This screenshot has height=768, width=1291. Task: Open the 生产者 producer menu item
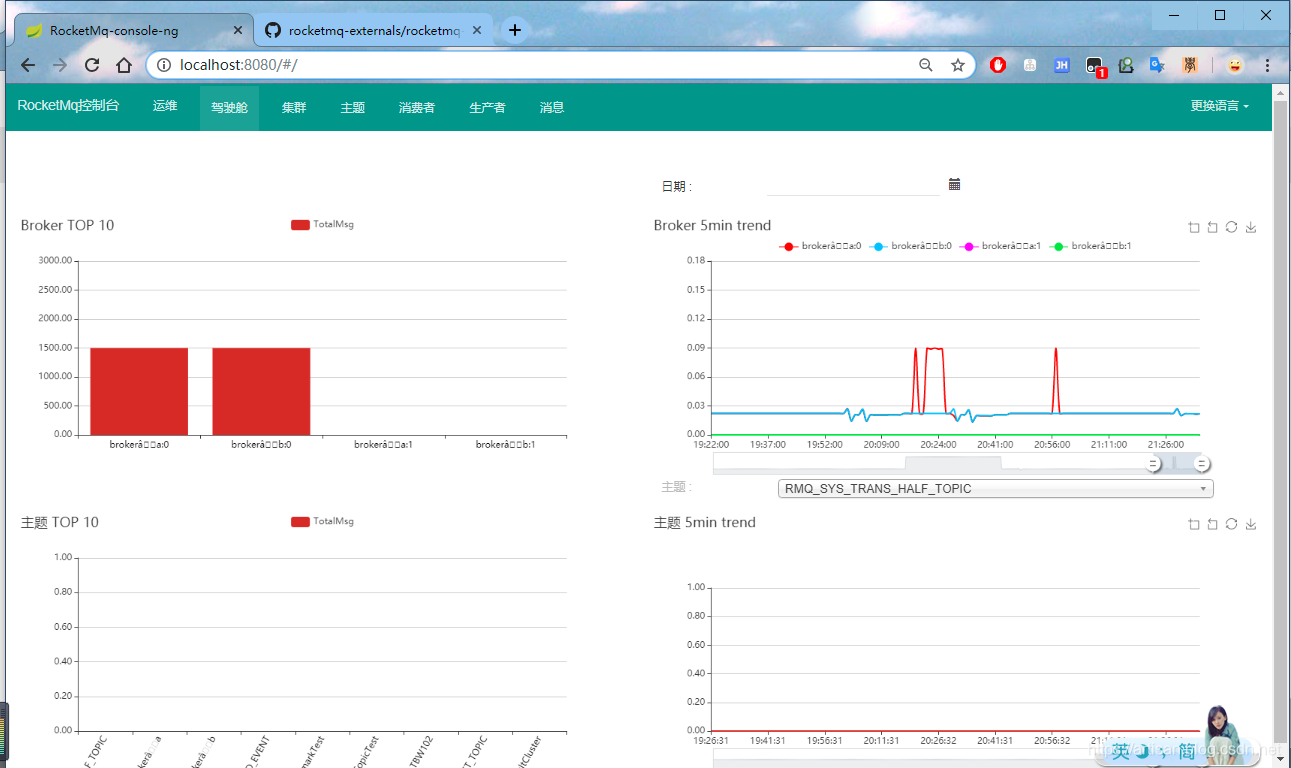coord(487,108)
